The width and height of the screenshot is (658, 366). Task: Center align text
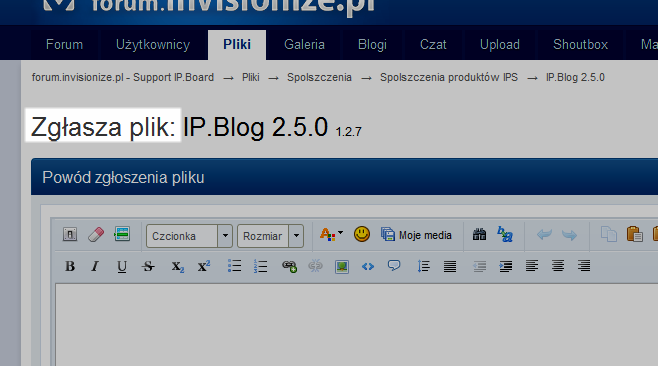click(x=558, y=266)
